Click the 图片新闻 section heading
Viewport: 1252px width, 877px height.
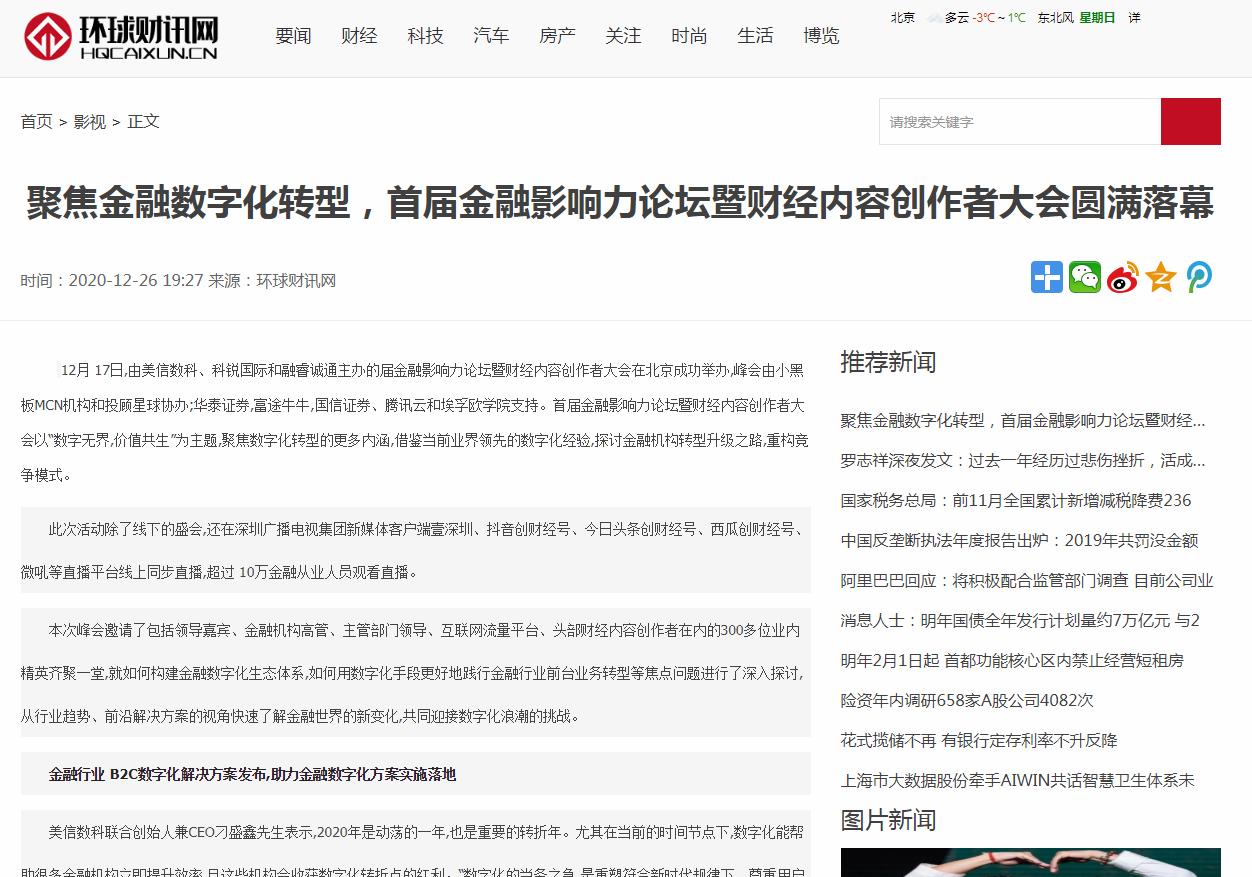tap(888, 820)
